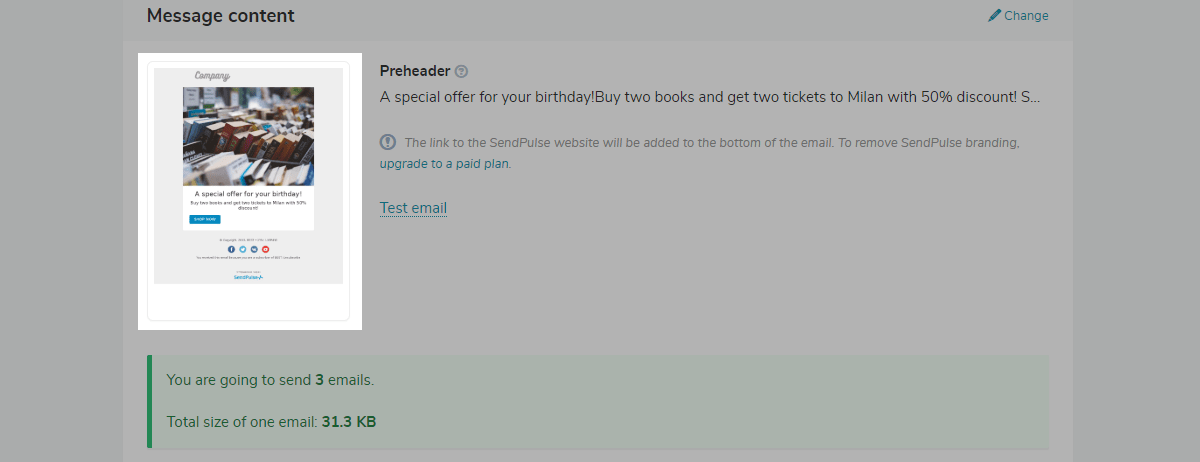Click the red YouTube icon in preview
Screen dimensions: 1200x462
[266, 249]
